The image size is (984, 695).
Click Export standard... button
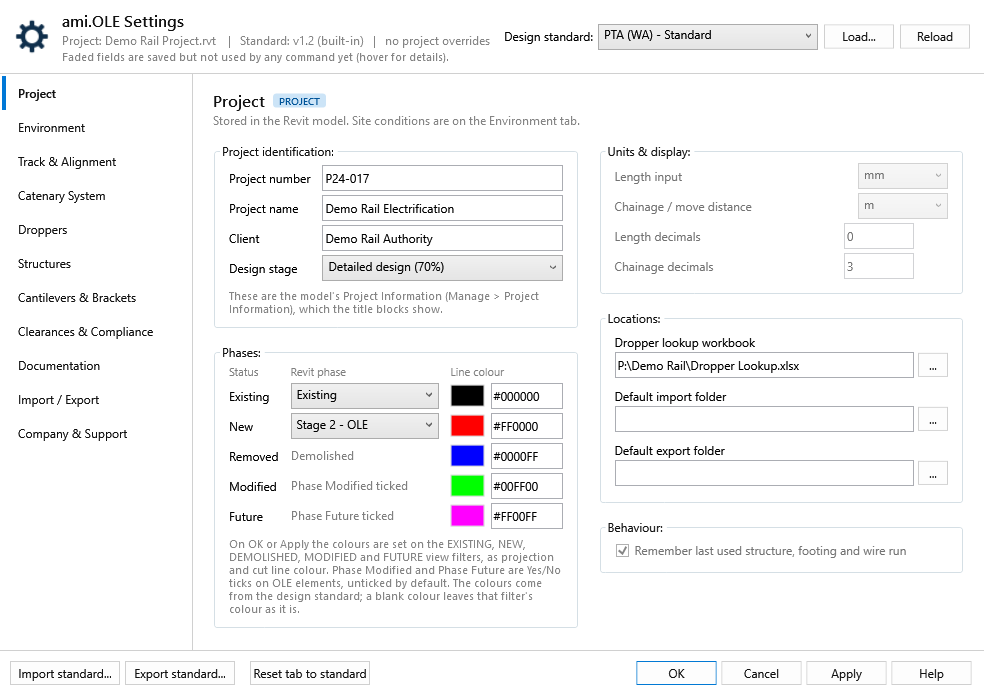[180, 674]
